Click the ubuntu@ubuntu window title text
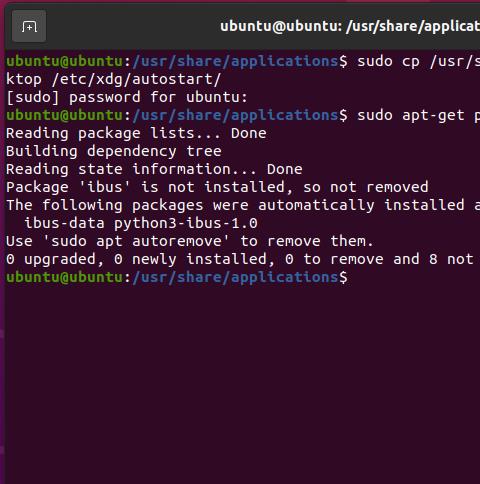 (x=350, y=26)
